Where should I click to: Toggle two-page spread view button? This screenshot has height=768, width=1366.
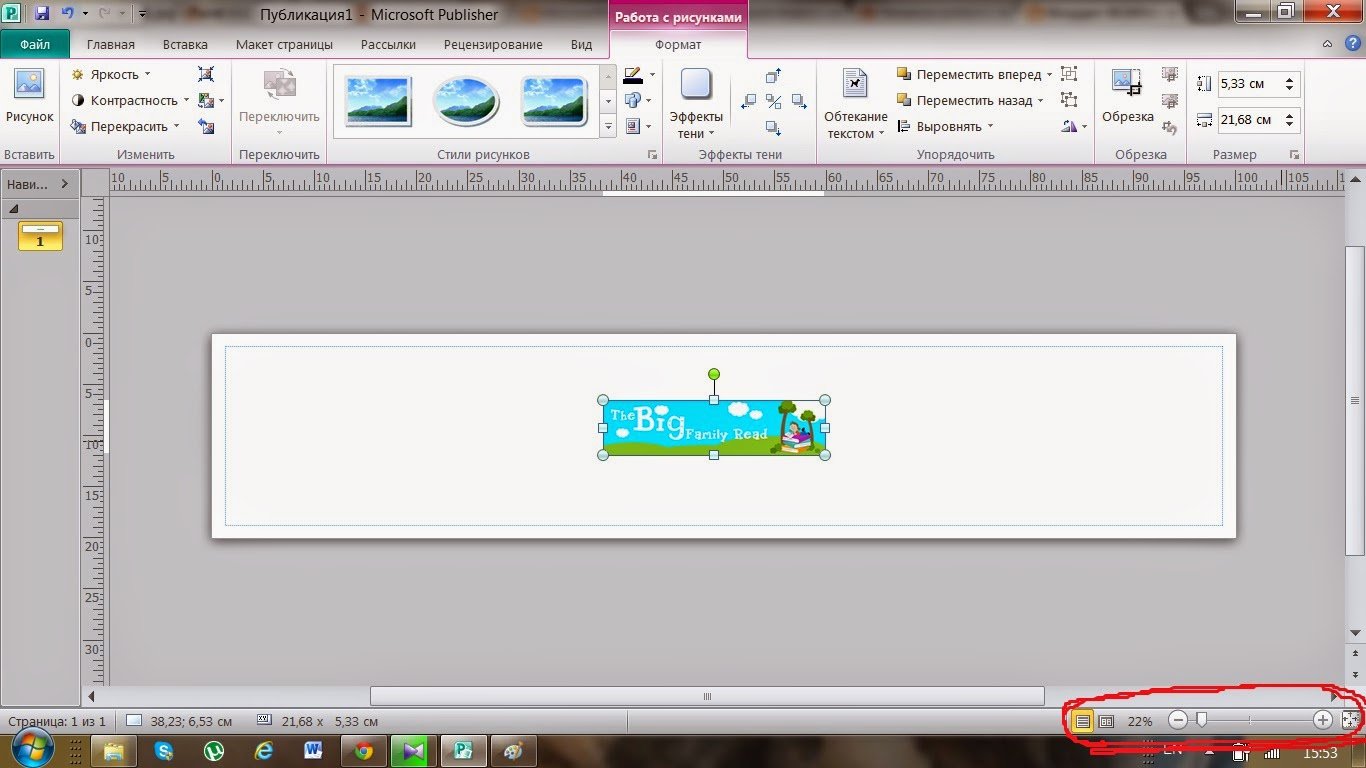point(1106,720)
